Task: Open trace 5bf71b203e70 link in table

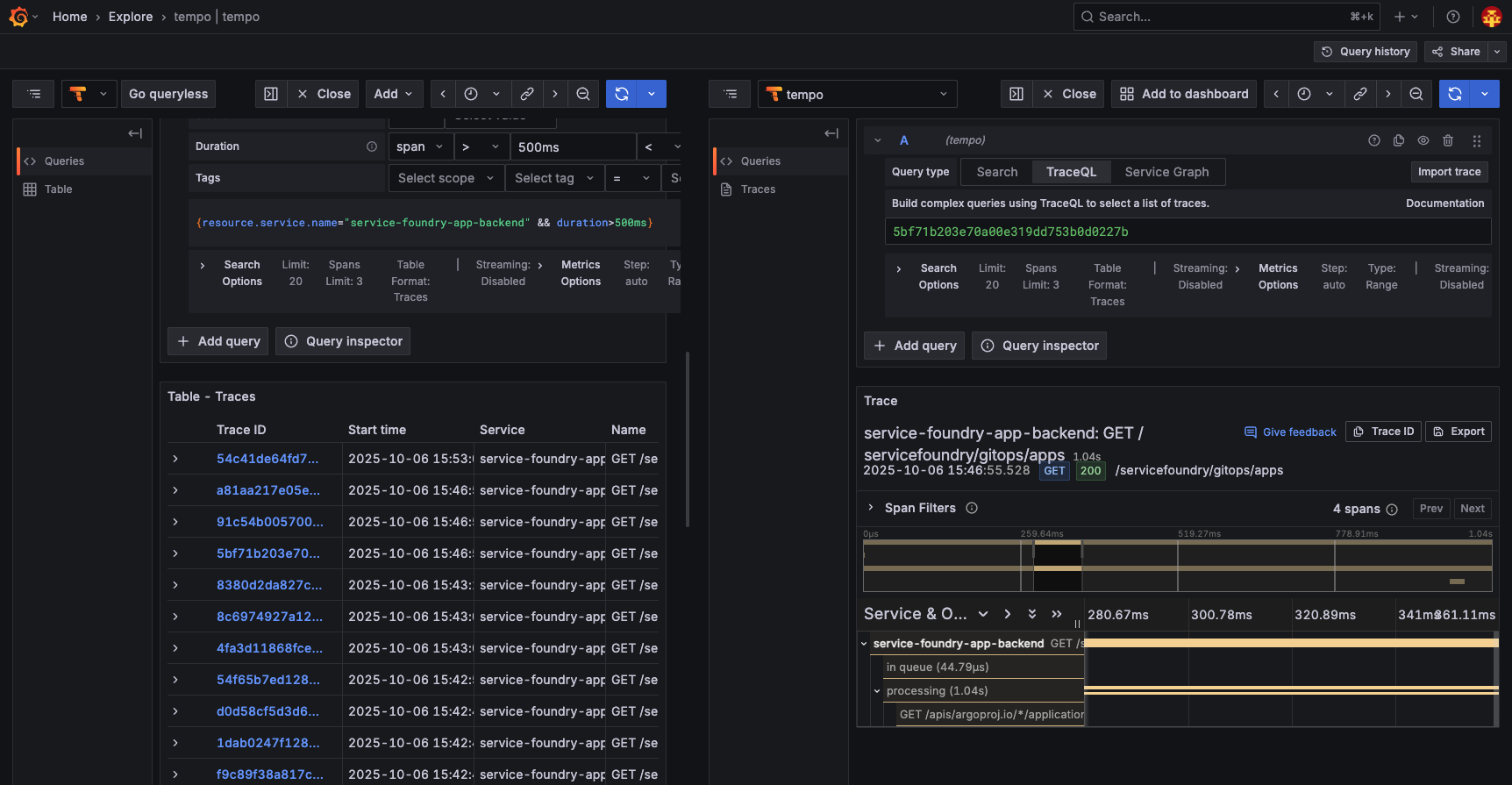Action: (x=268, y=553)
